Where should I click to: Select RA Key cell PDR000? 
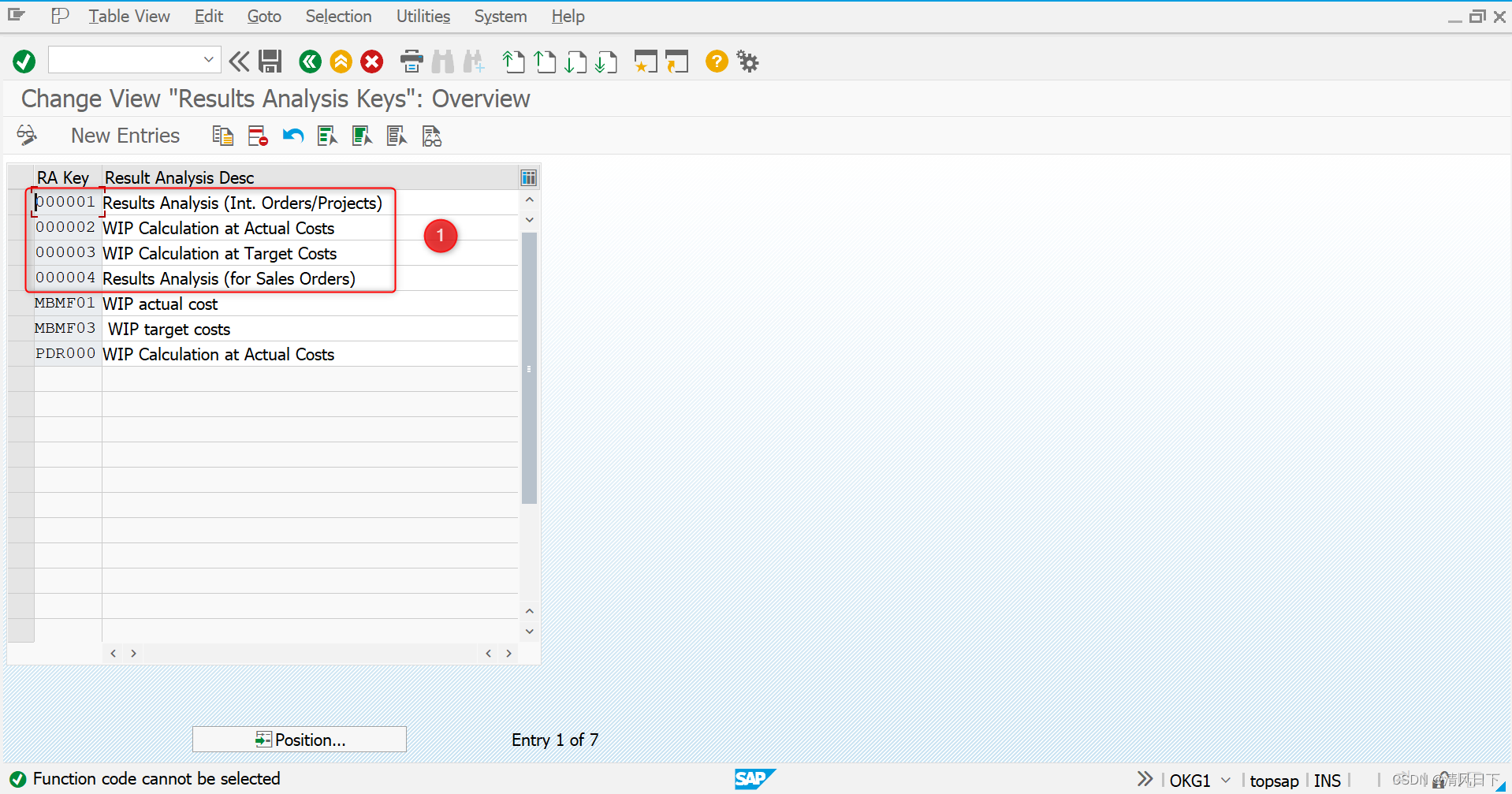66,353
